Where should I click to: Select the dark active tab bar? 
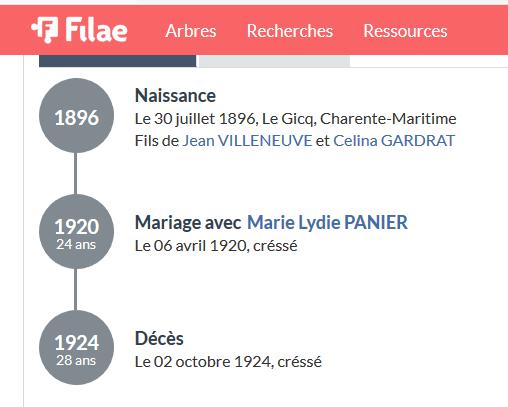(x=118, y=61)
